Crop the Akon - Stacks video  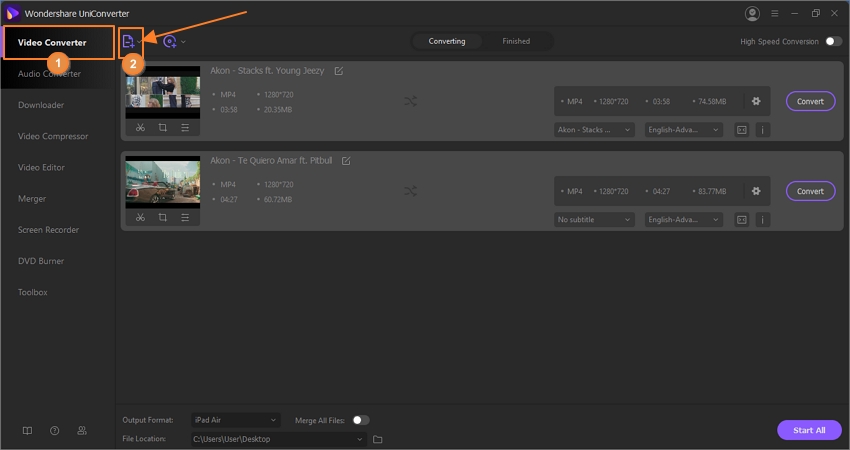pos(163,127)
